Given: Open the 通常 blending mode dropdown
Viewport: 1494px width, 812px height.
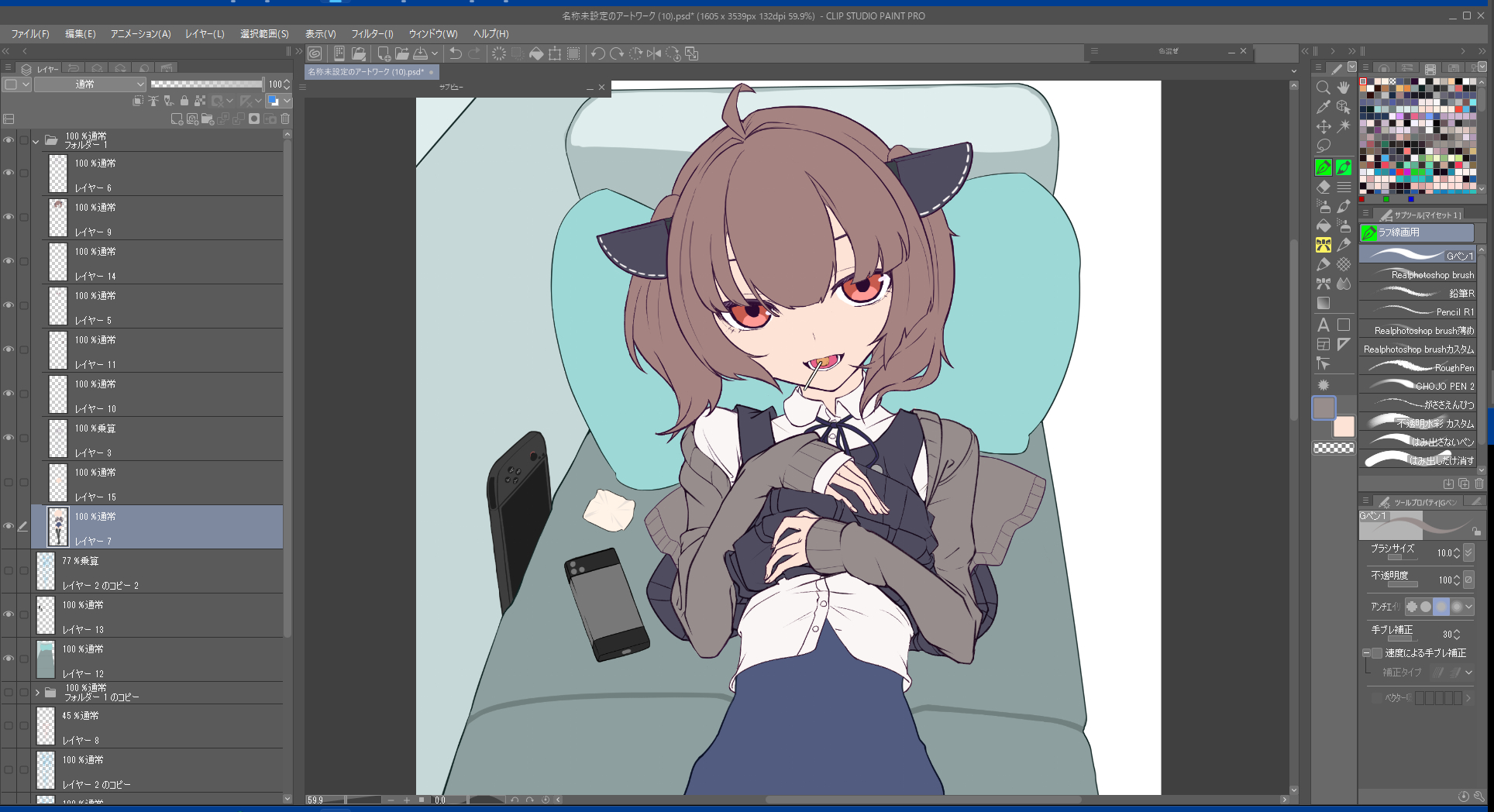Looking at the screenshot, I should coord(90,84).
